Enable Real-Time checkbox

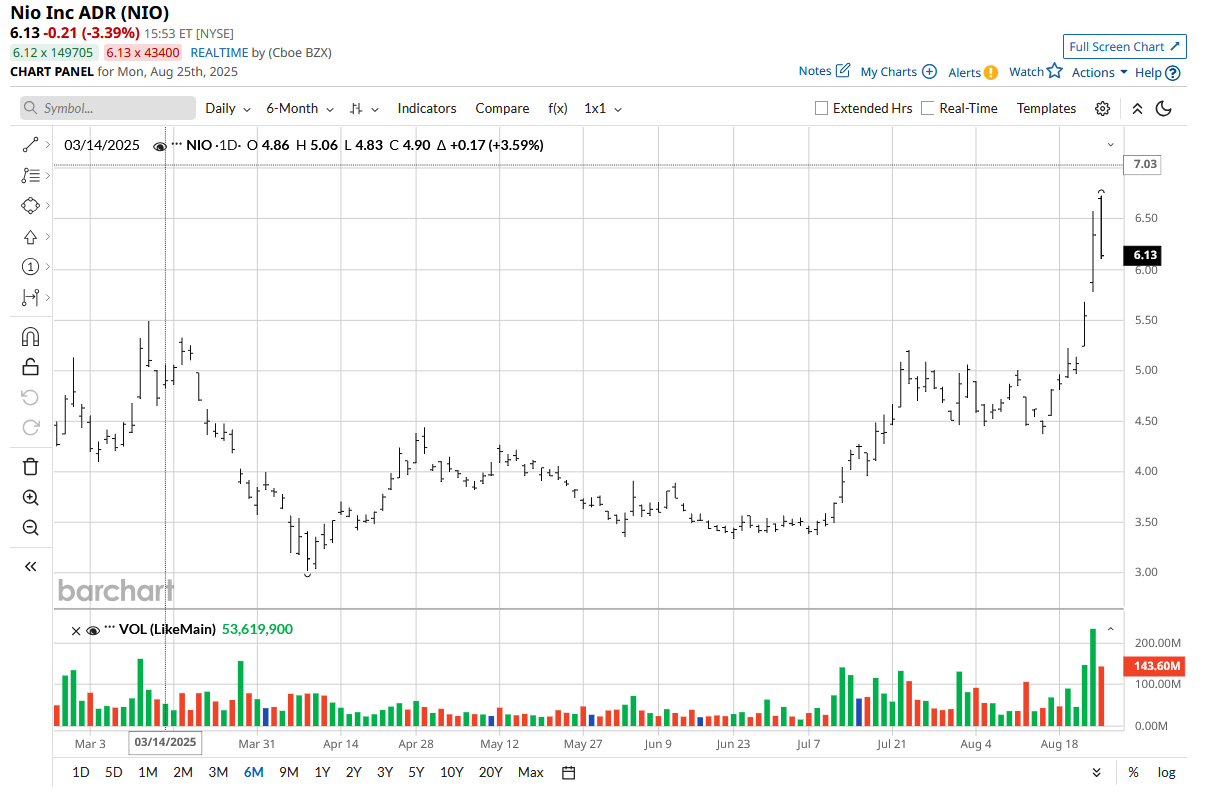928,108
